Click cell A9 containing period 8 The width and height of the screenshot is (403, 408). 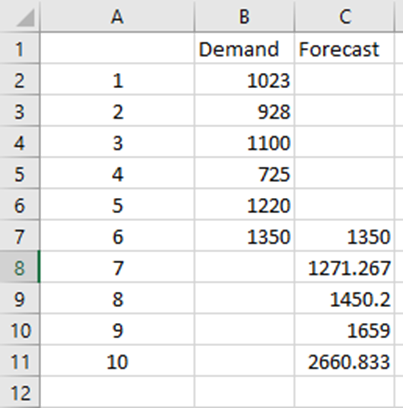coord(117,299)
